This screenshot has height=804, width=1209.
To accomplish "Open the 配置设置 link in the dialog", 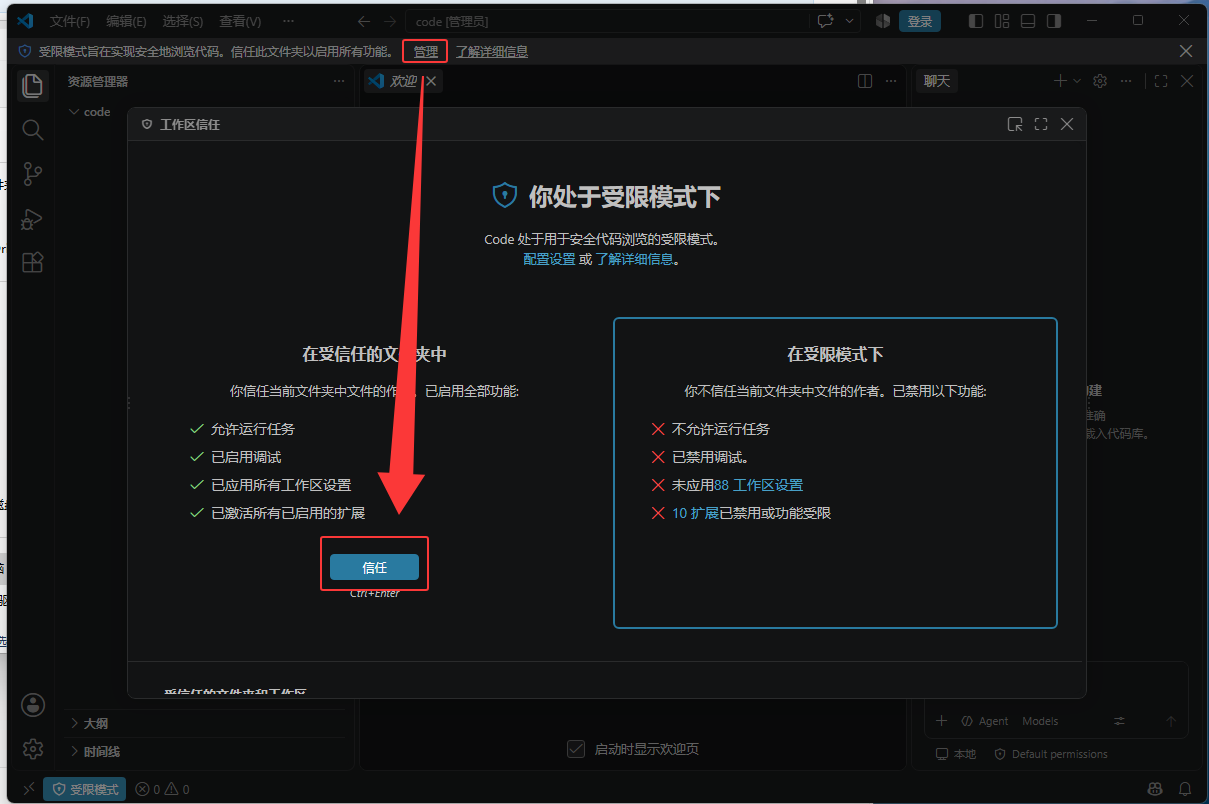I will pos(549,259).
